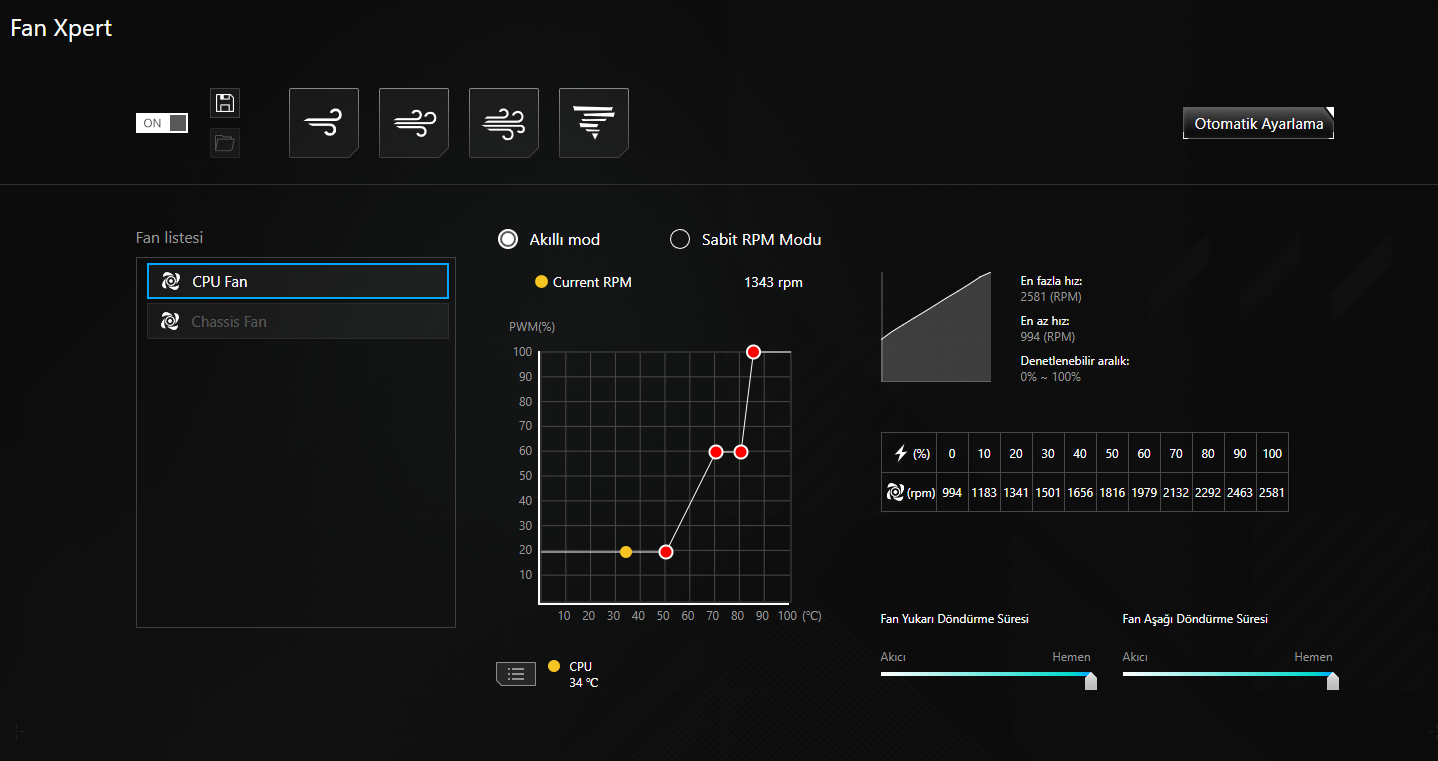Click the 2463 rpm cell in the table
The image size is (1438, 761).
[1240, 492]
